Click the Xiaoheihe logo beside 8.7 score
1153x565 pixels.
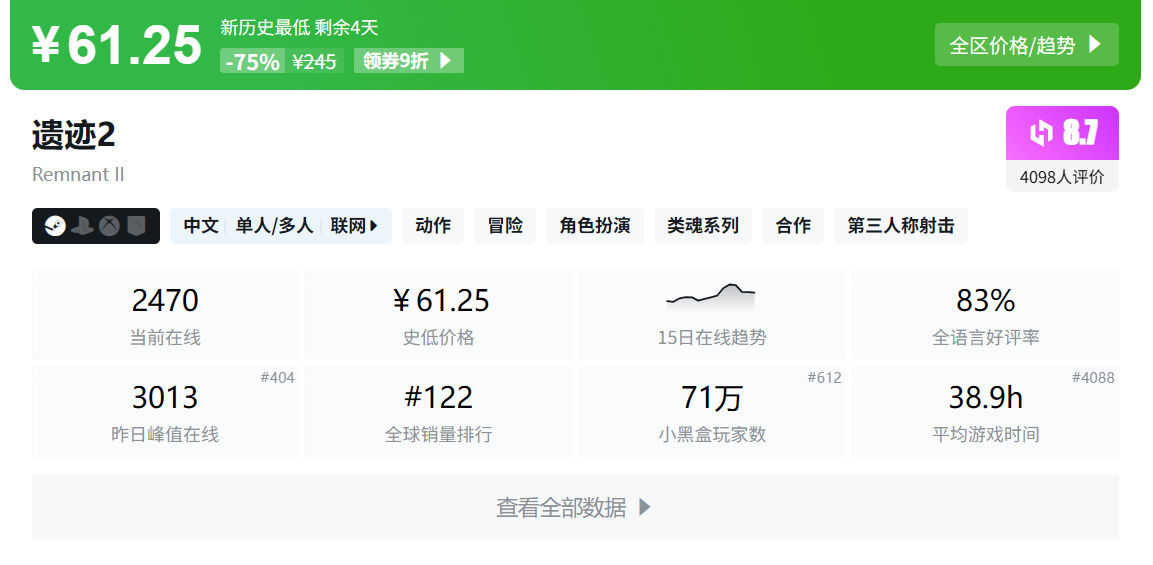tap(1041, 133)
